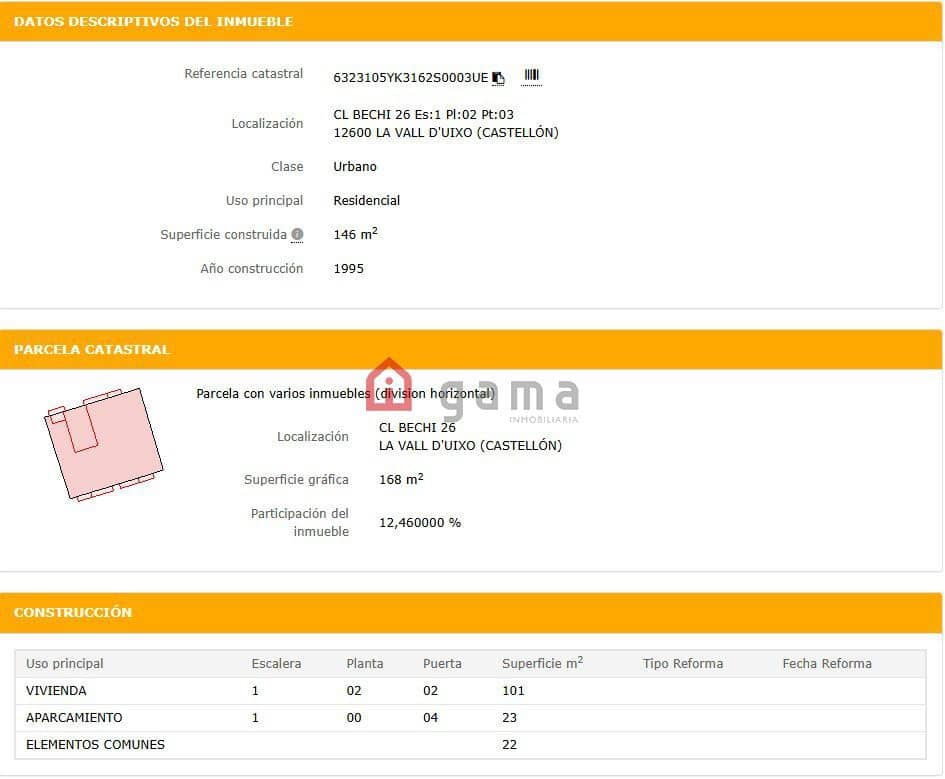Click the gama inmobiliaria house logo
Image resolution: width=945 pixels, height=779 pixels.
pyautogui.click(x=388, y=388)
